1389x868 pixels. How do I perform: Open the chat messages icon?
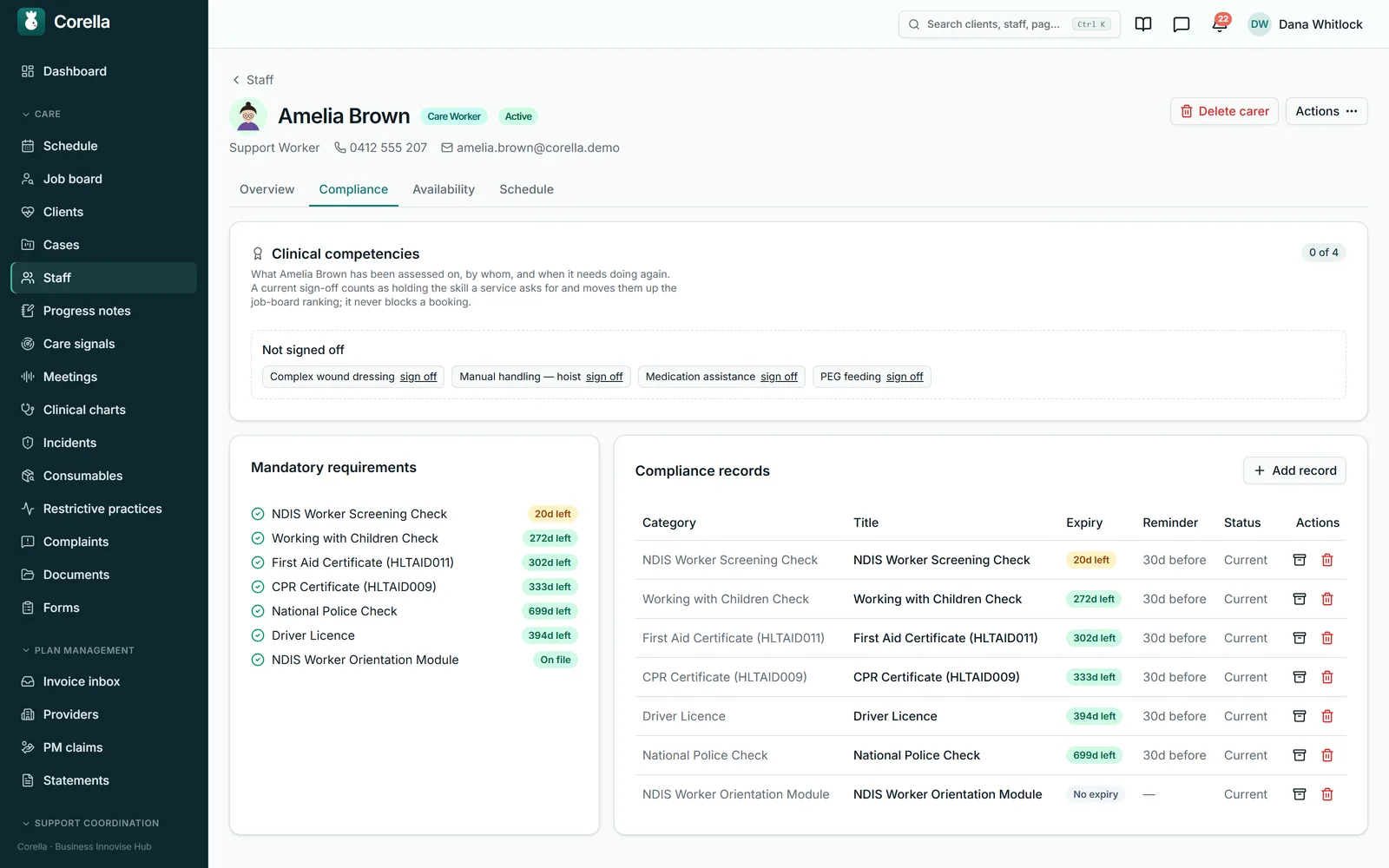click(x=1182, y=24)
